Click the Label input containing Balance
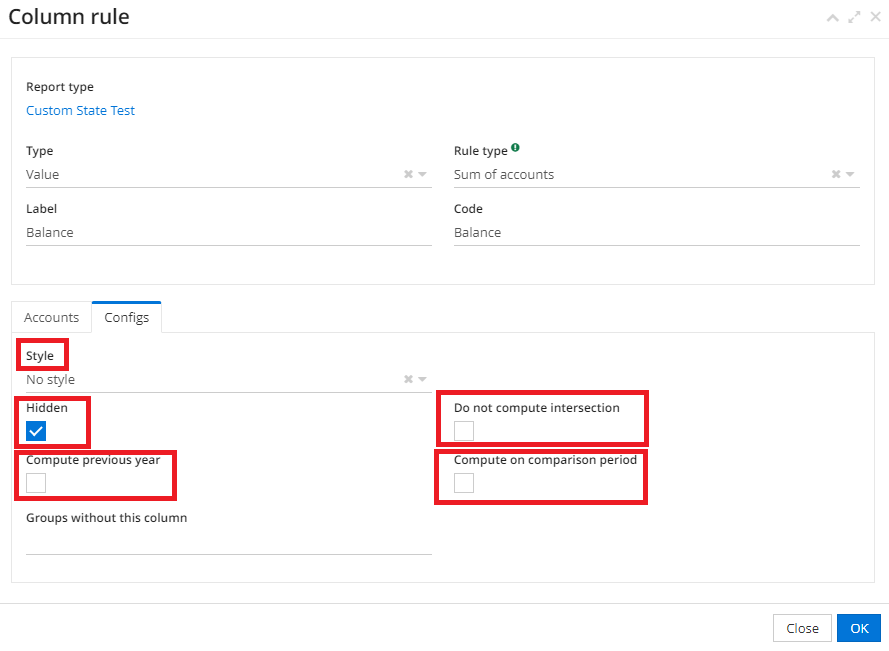This screenshot has width=889, height=651. pos(229,232)
